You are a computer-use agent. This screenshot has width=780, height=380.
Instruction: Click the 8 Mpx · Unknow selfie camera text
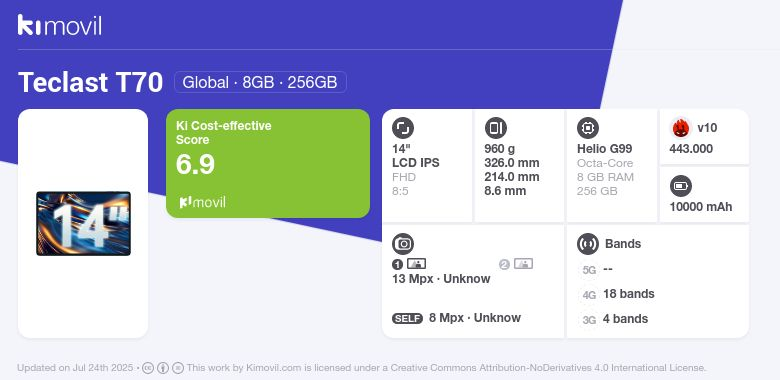coord(475,318)
